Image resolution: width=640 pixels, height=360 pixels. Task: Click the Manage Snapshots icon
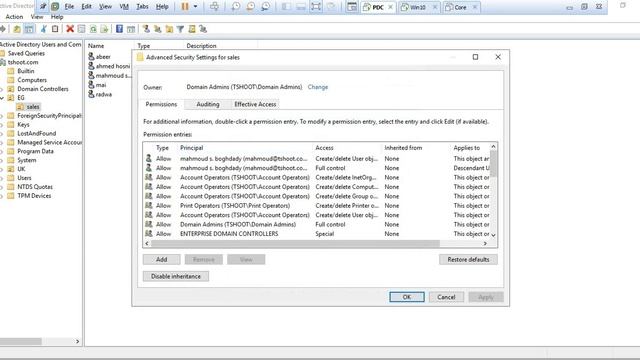click(266, 7)
